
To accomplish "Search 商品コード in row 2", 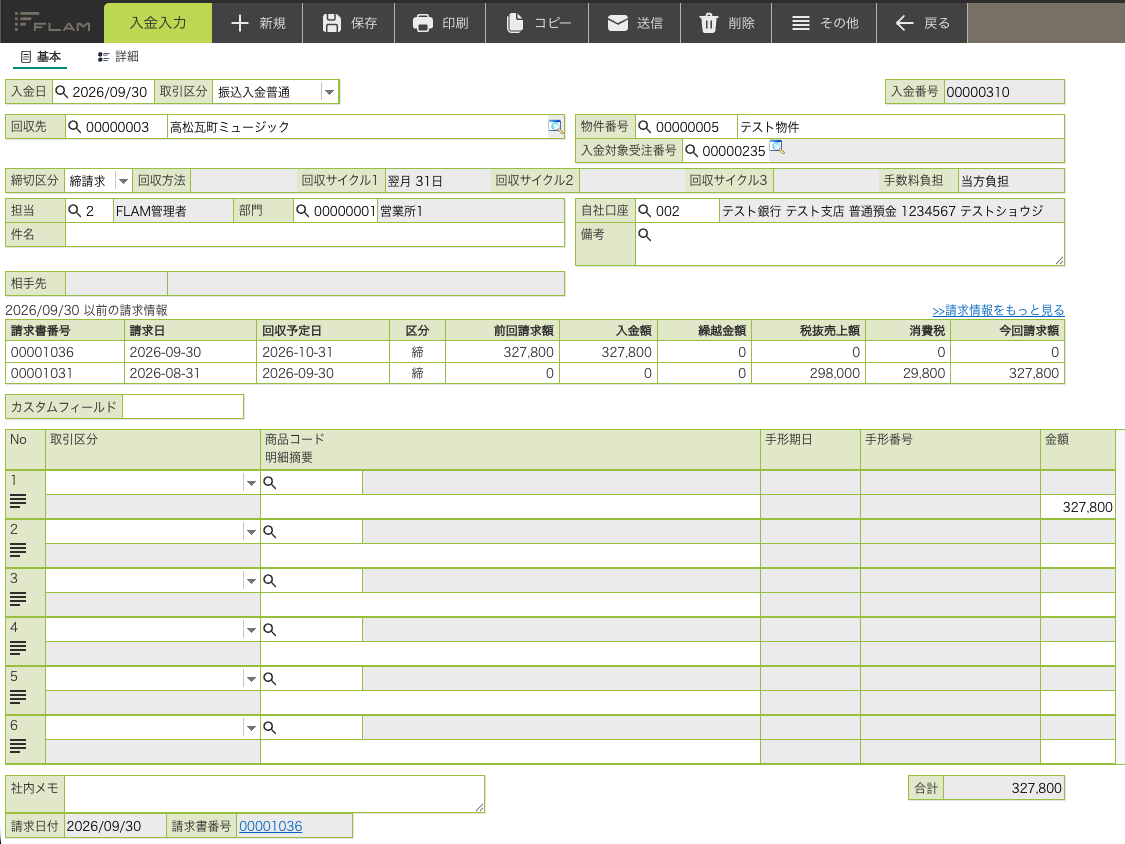I will (x=270, y=532).
